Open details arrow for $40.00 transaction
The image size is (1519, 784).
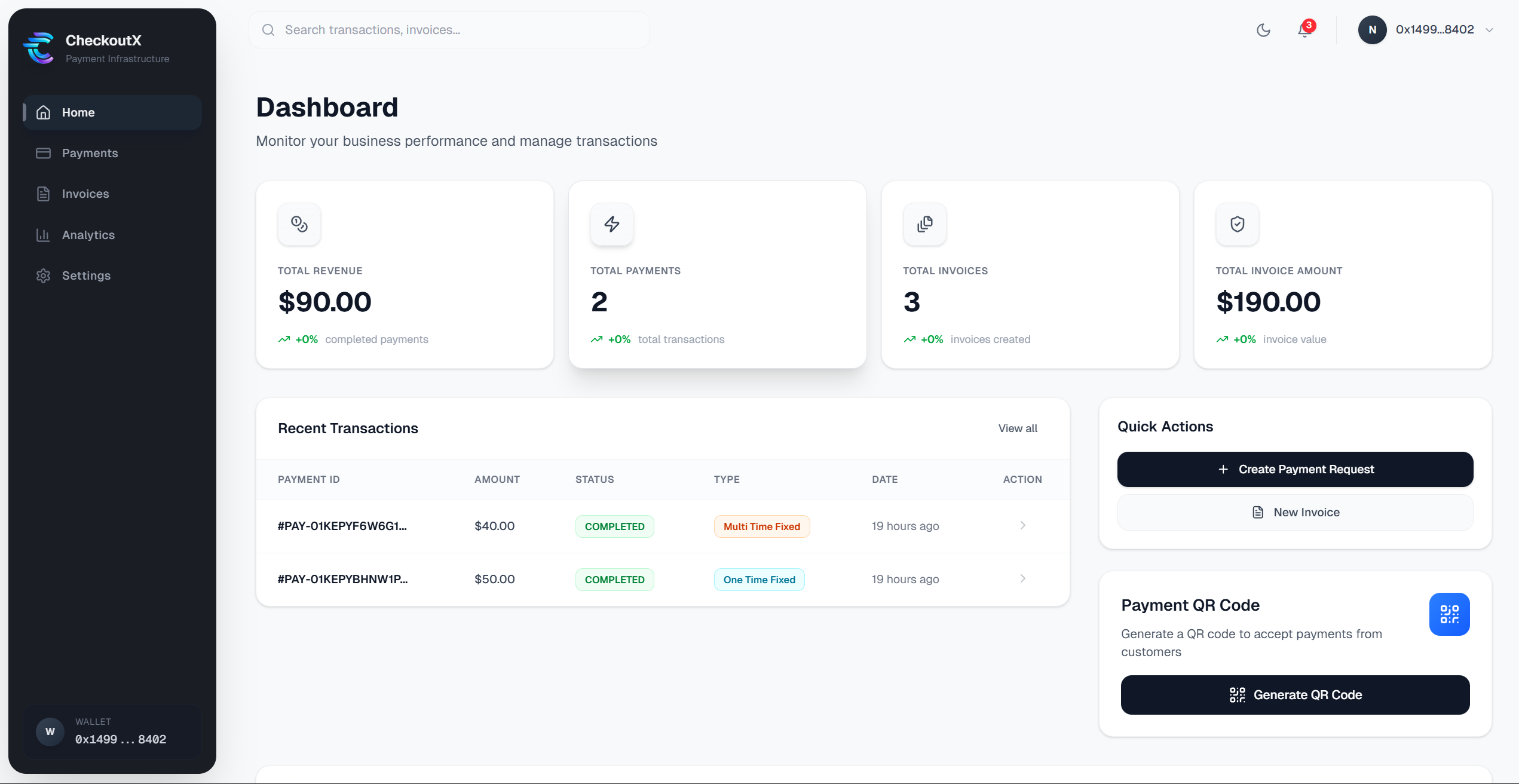(x=1022, y=526)
